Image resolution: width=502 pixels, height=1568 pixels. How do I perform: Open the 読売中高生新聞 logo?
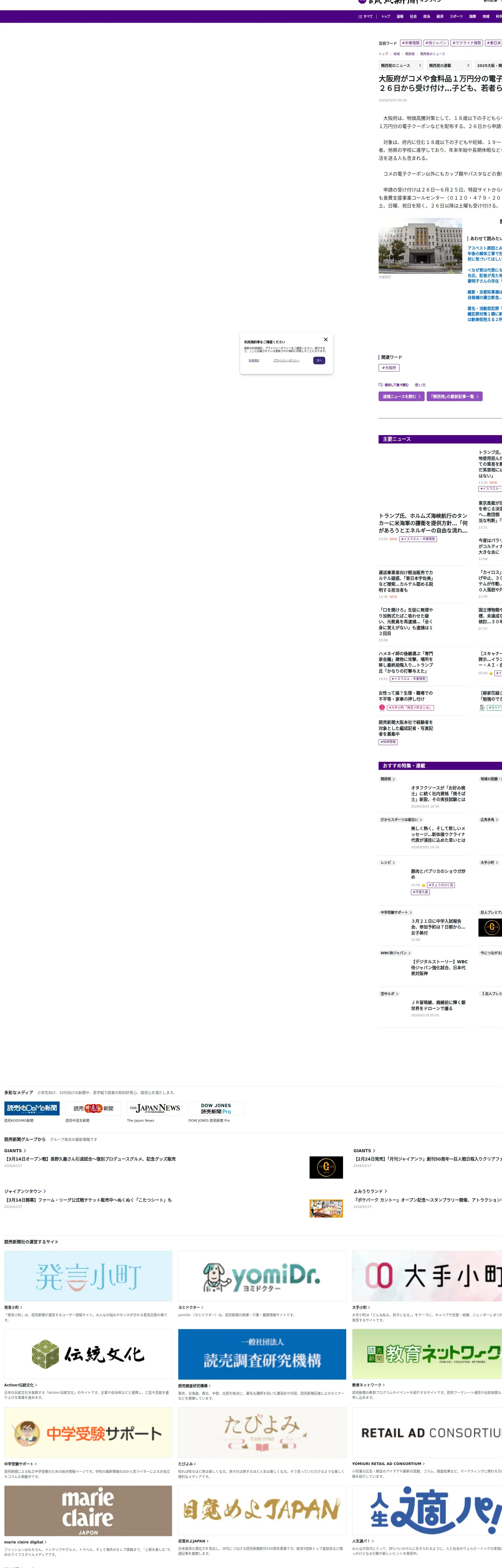pyautogui.click(x=93, y=1108)
